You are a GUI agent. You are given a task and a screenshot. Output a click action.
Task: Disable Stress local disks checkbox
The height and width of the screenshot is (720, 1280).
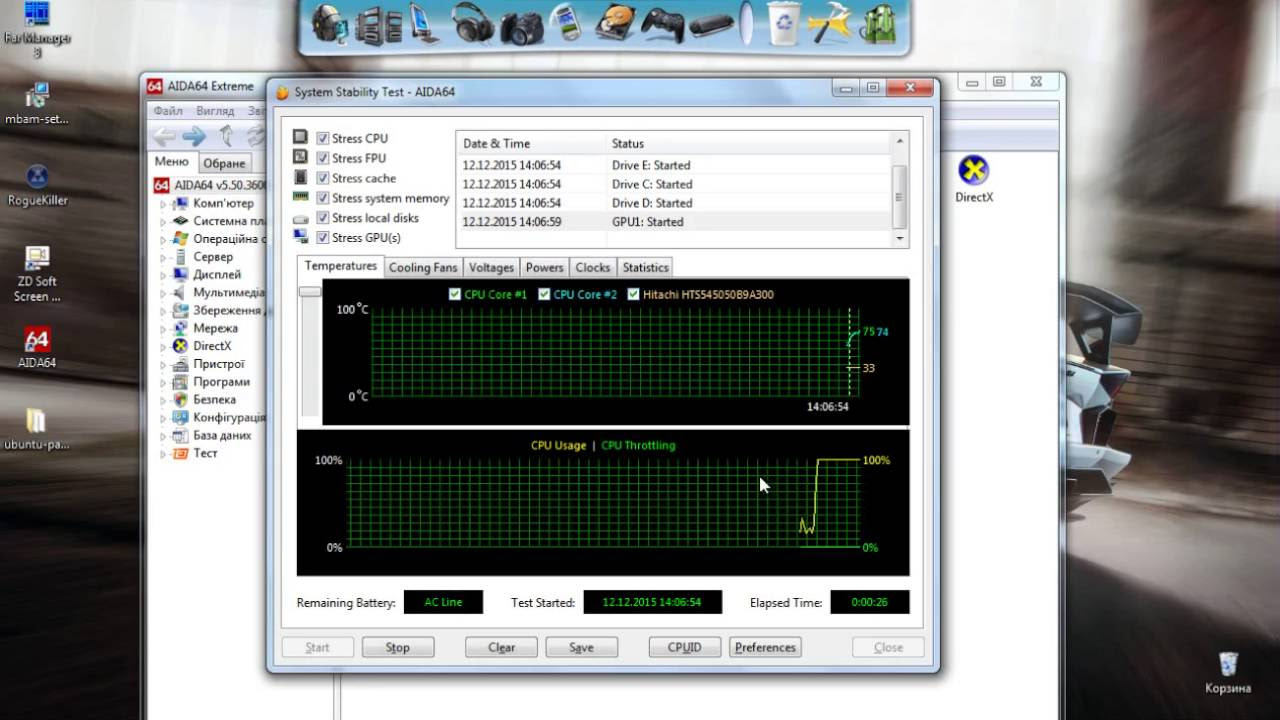(323, 218)
